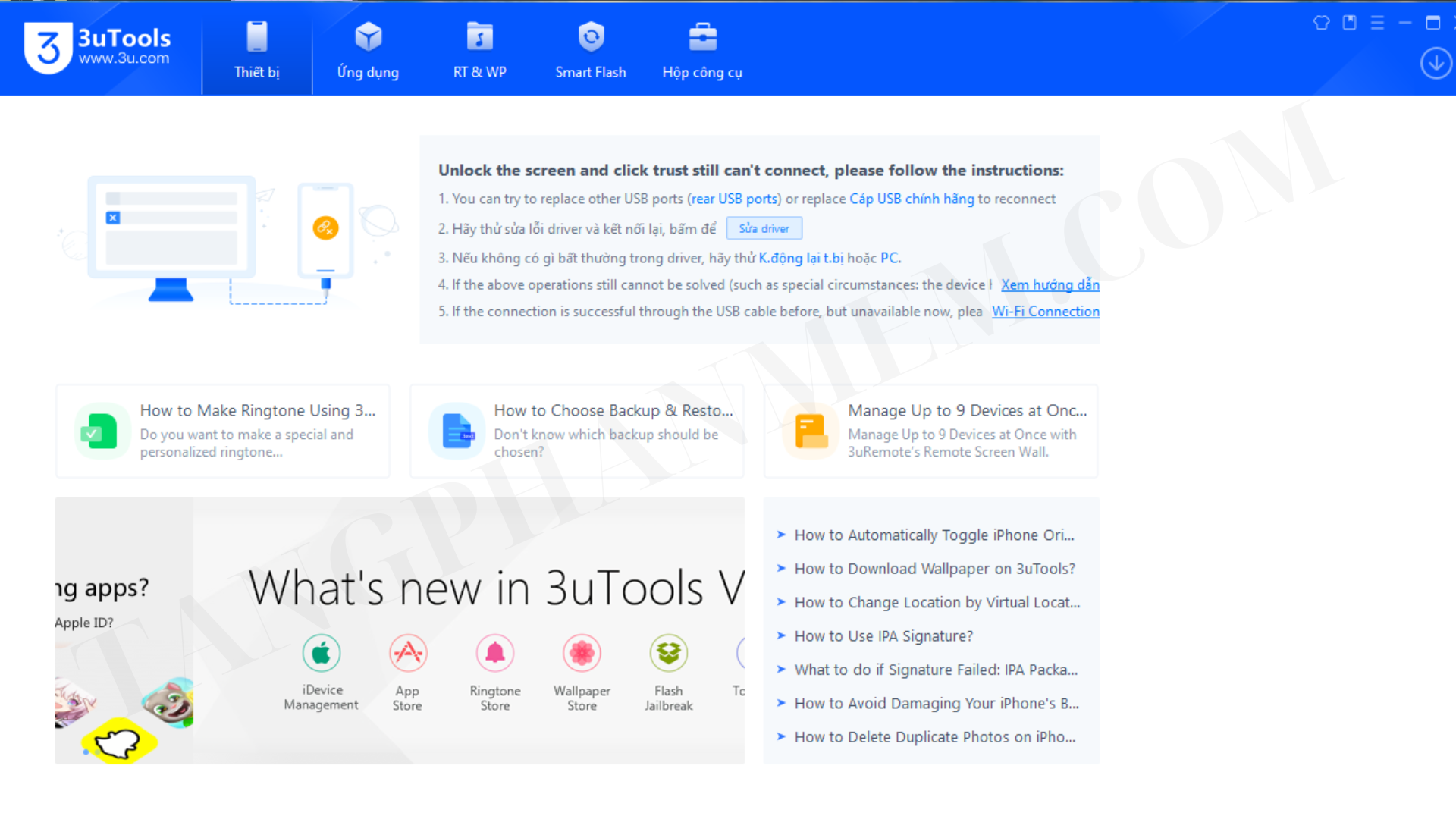Open How to Use IPA Signature article
Viewport: 1456px width, 819px height.
[x=883, y=636]
